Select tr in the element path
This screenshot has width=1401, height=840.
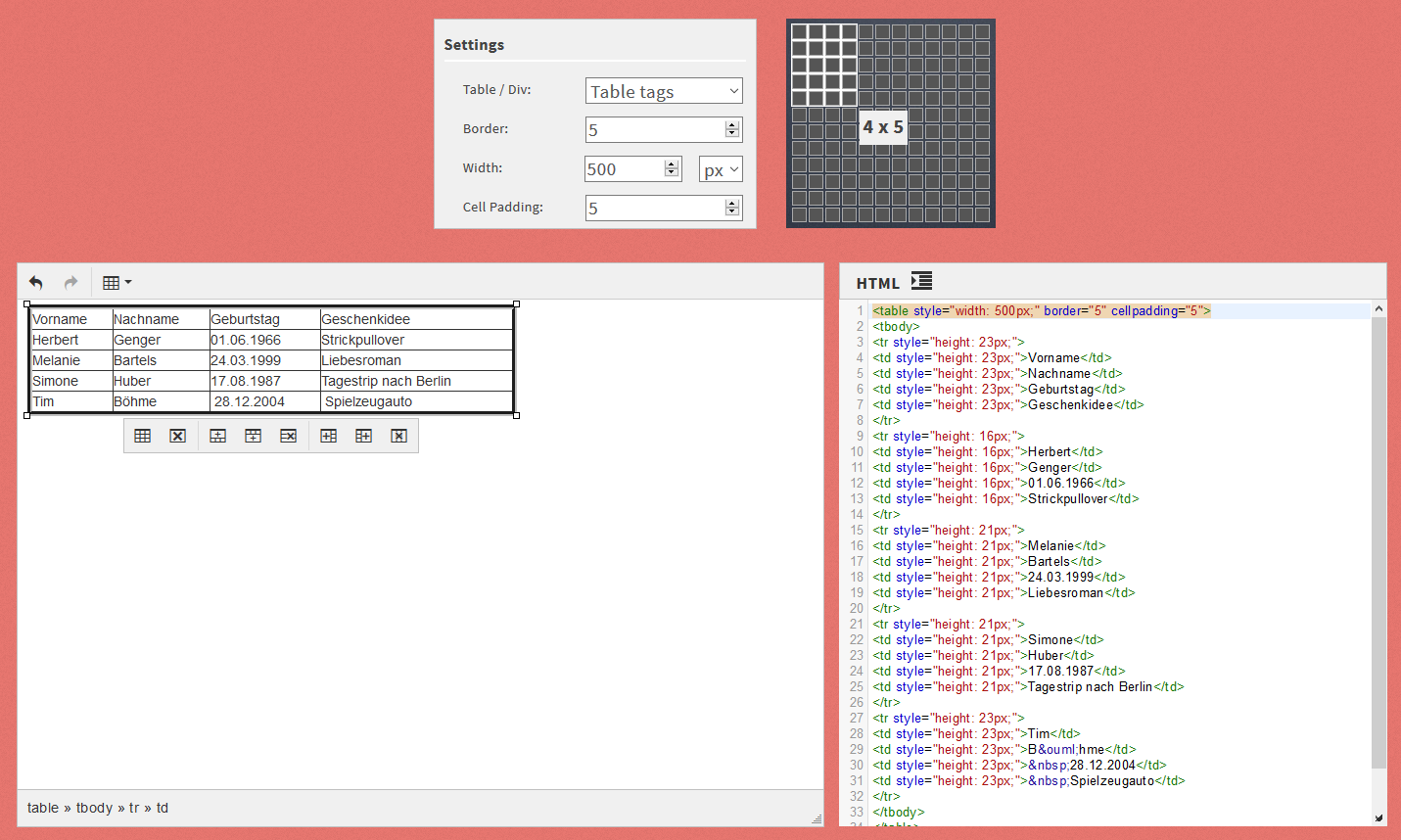coord(134,808)
